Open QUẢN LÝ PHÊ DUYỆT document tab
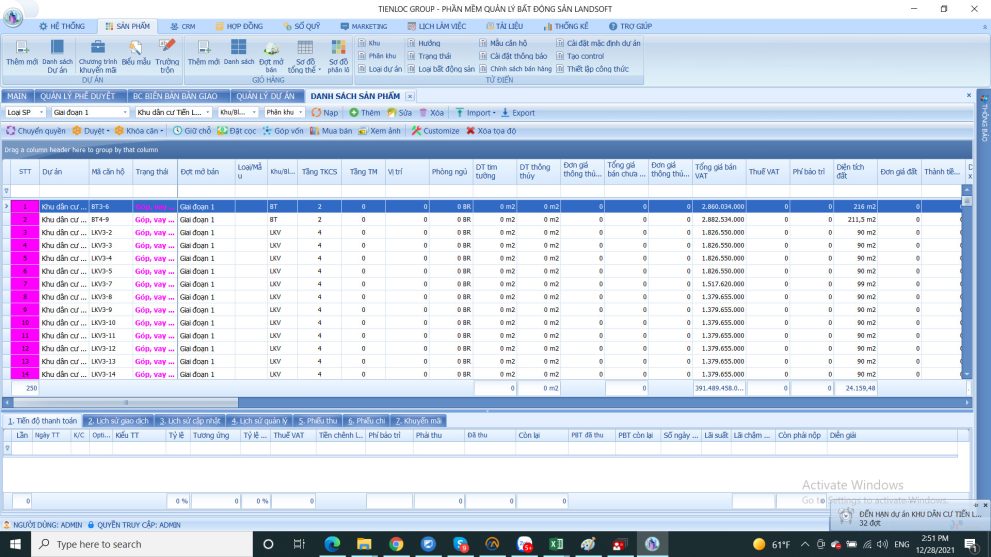The image size is (991, 557). 80,96
